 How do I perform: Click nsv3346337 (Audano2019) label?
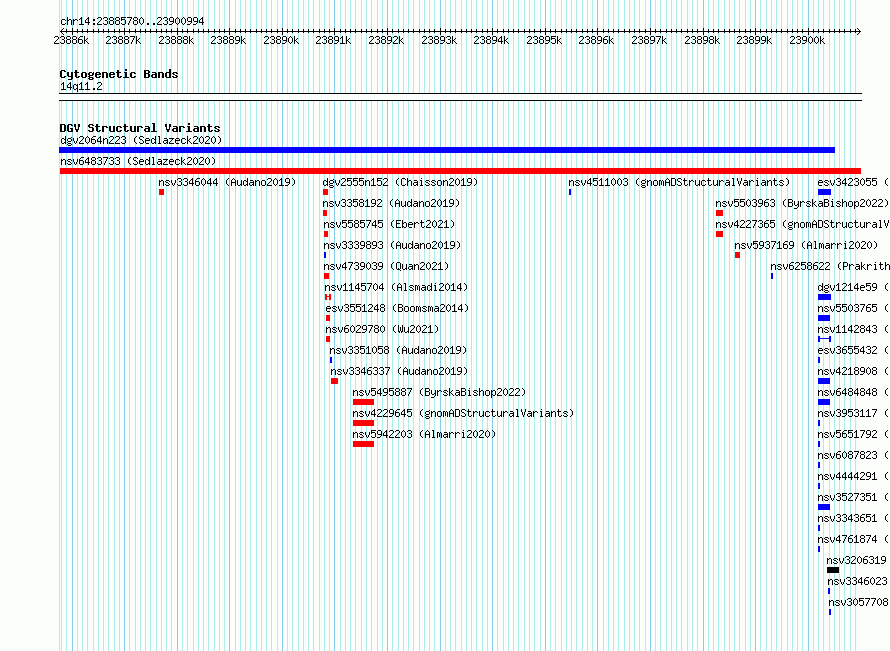tap(399, 371)
